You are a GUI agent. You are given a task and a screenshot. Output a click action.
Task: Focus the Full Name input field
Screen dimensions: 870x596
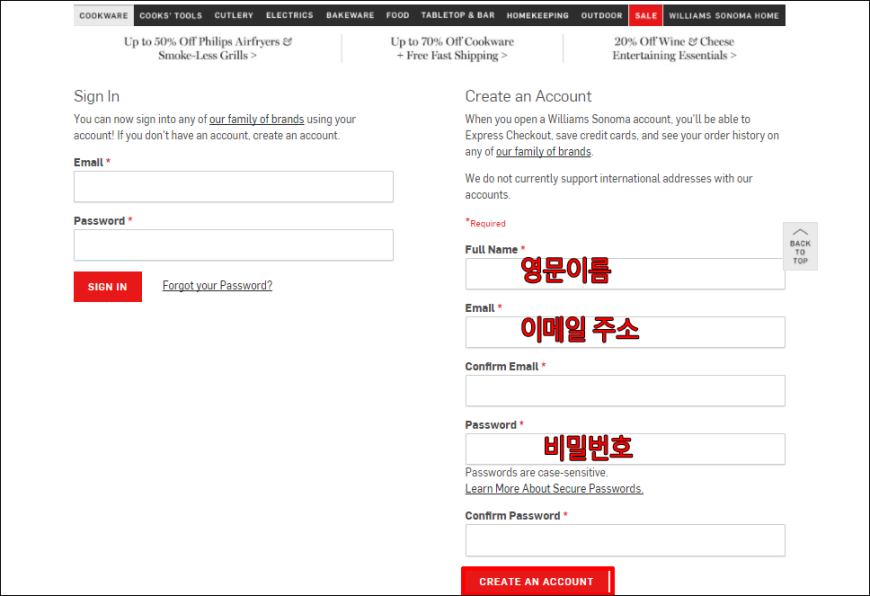coord(625,274)
